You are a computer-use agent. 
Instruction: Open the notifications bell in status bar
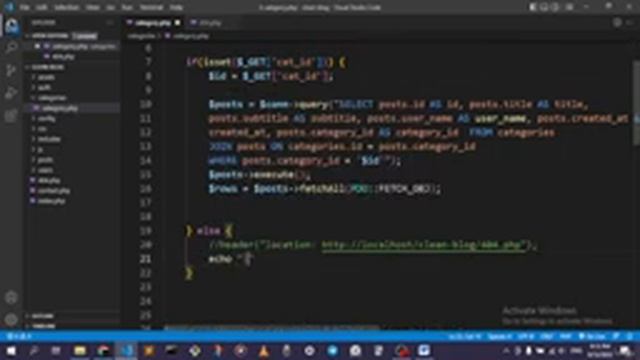[x=629, y=337]
